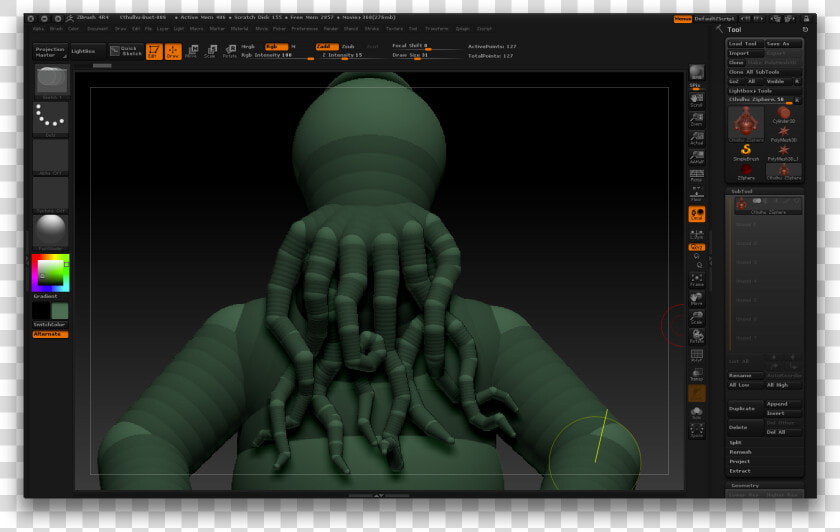Image resolution: width=840 pixels, height=532 pixels.
Task: Click the Zoom canvas icon
Action: click(x=696, y=119)
